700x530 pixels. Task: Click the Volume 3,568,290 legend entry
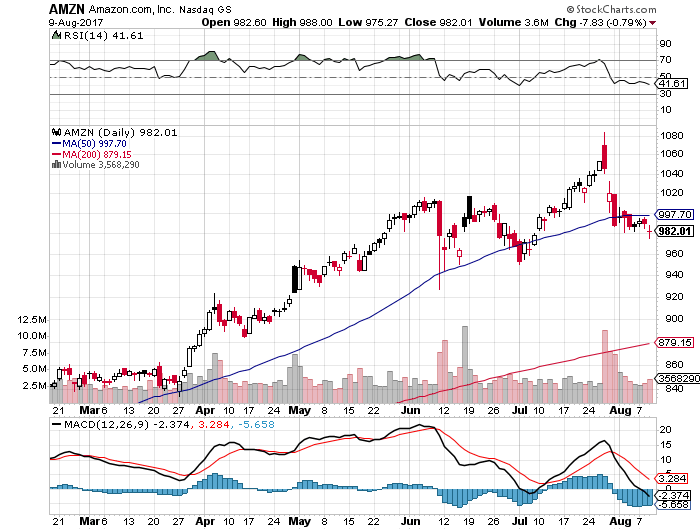[x=96, y=165]
